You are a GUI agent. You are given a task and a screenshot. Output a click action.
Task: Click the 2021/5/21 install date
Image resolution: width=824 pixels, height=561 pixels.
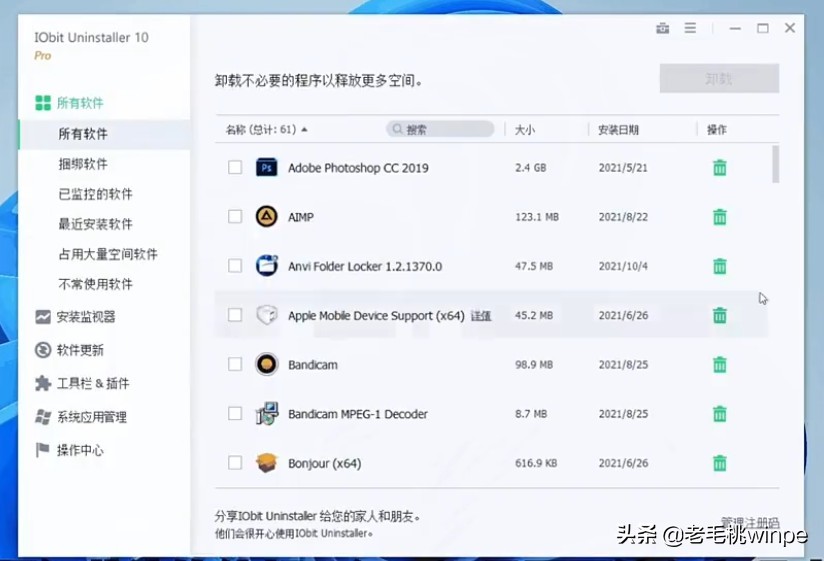[623, 168]
